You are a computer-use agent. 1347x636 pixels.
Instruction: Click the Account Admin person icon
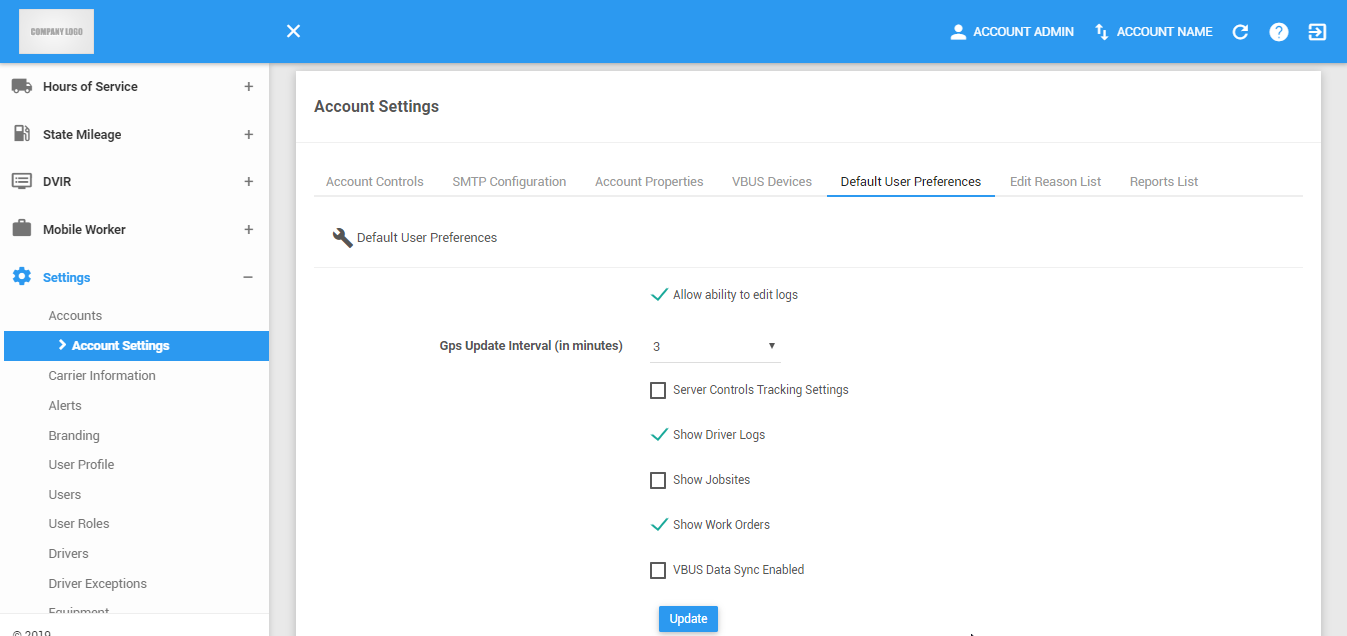pos(958,32)
